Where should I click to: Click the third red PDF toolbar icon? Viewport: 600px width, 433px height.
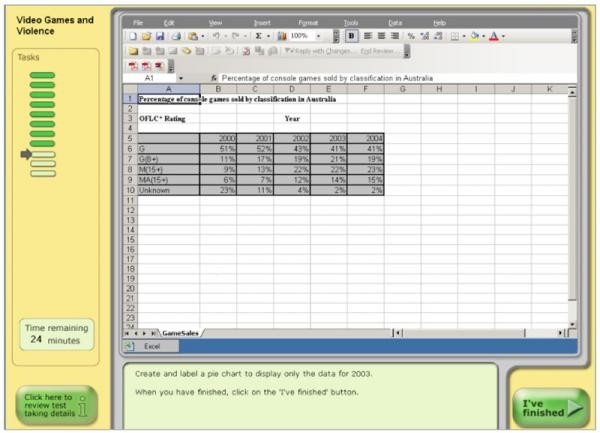[159, 66]
